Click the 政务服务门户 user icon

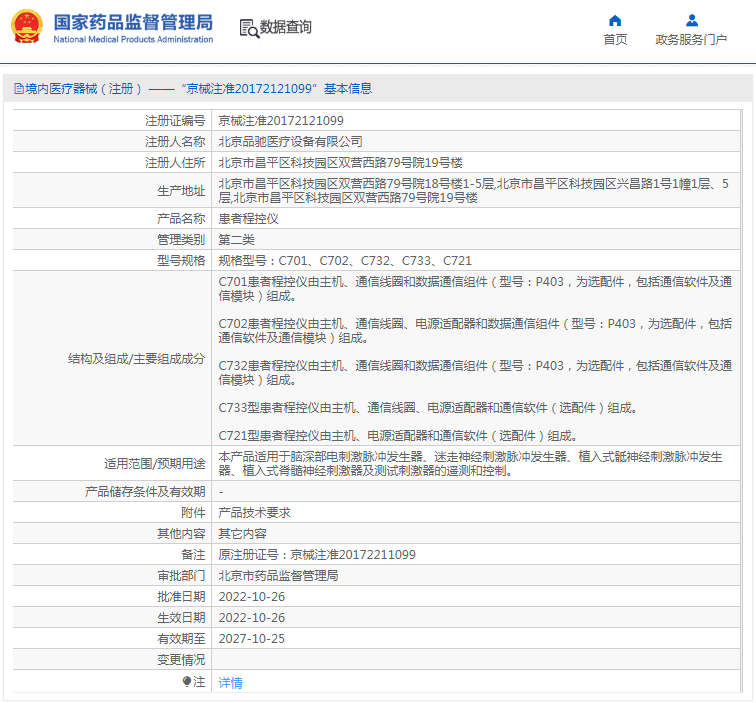pos(692,20)
